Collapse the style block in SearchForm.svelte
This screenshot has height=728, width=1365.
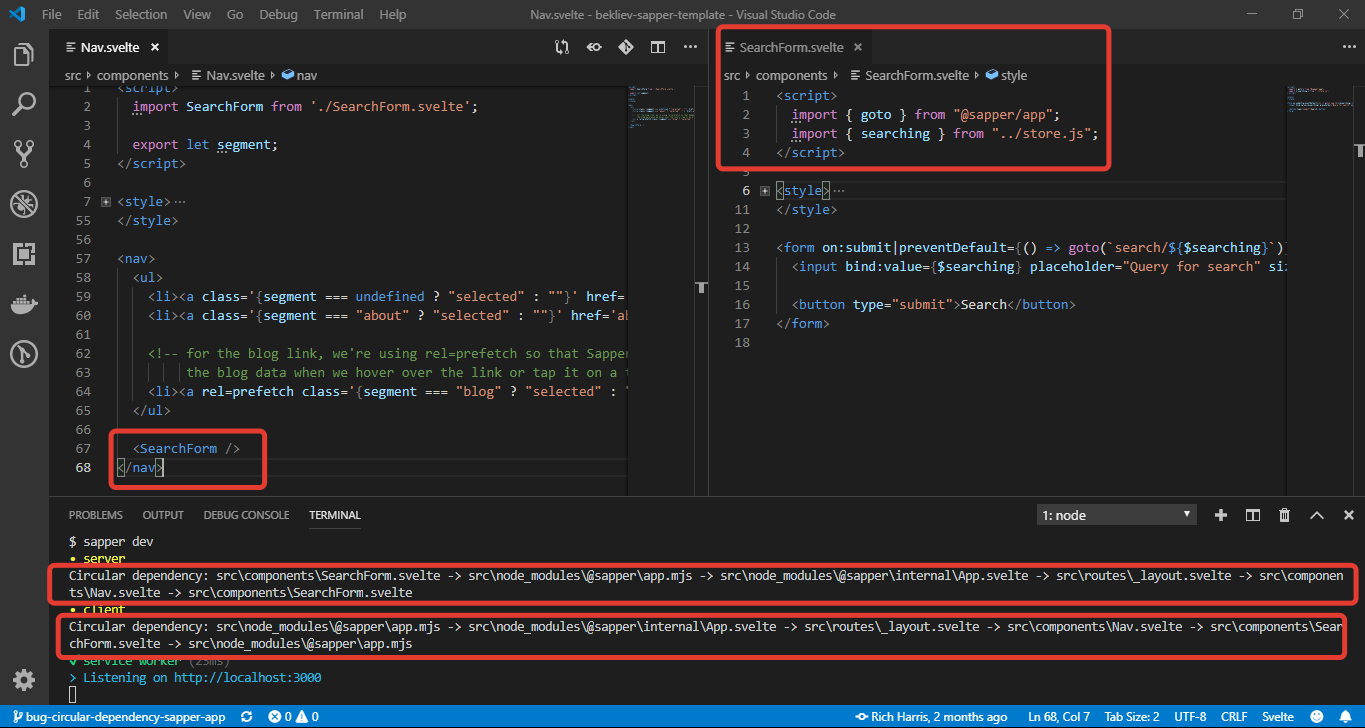pyautogui.click(x=765, y=190)
